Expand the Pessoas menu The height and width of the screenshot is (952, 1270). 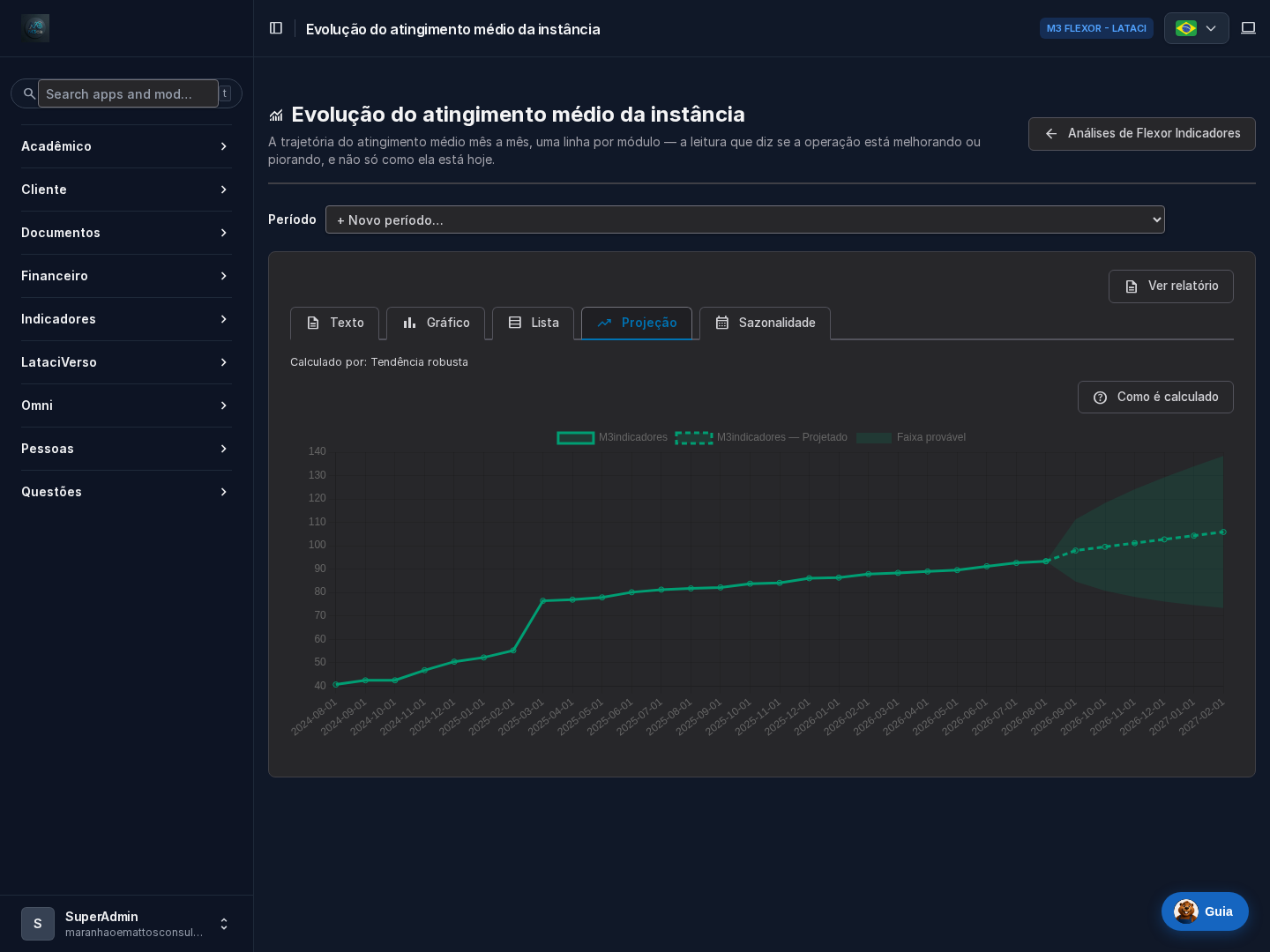(126, 449)
